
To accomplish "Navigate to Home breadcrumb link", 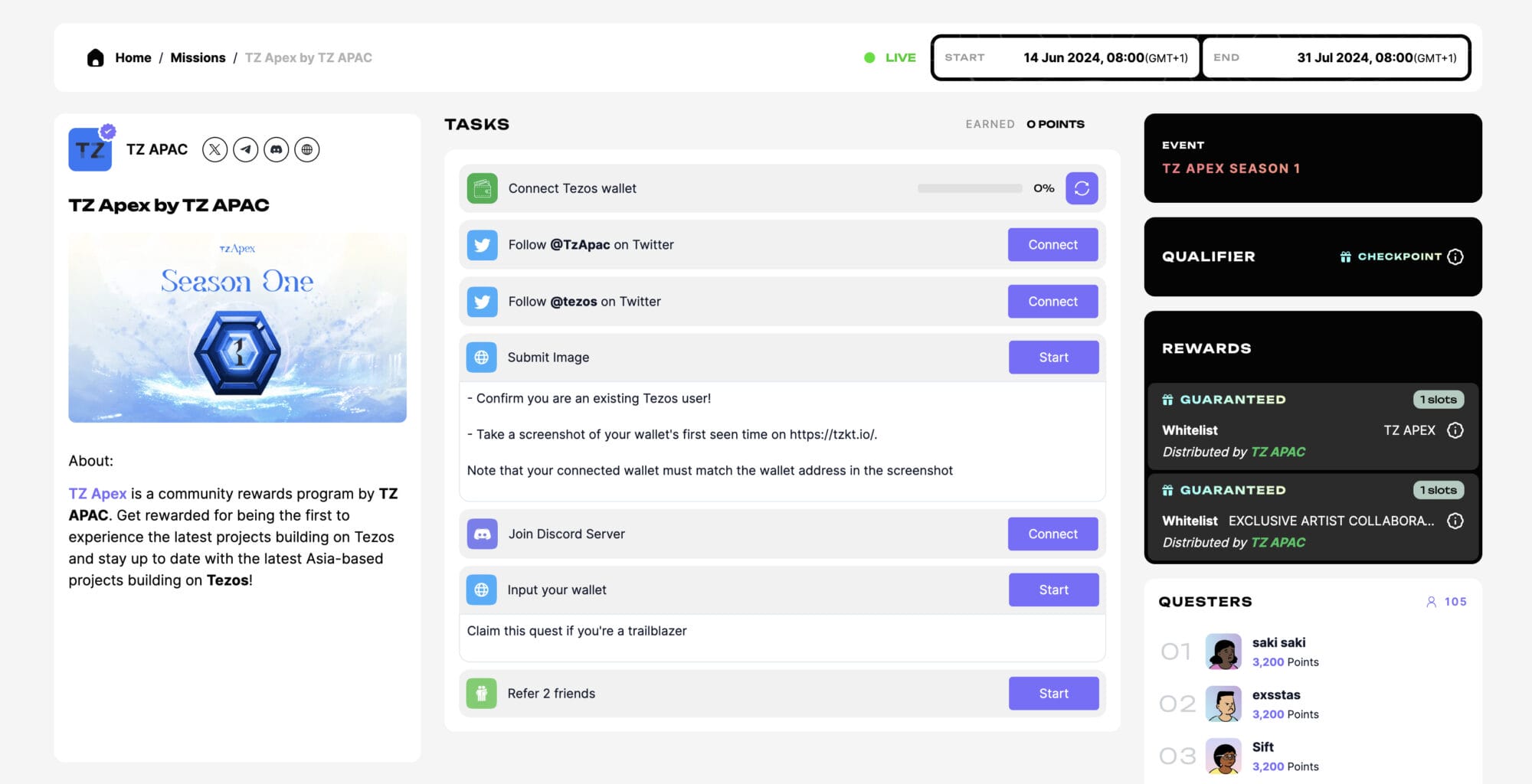I will point(133,57).
